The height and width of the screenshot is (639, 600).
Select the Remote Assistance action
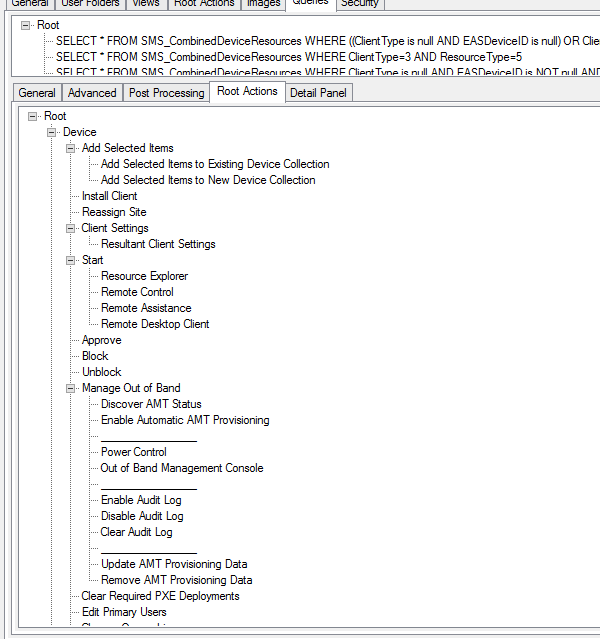[146, 308]
